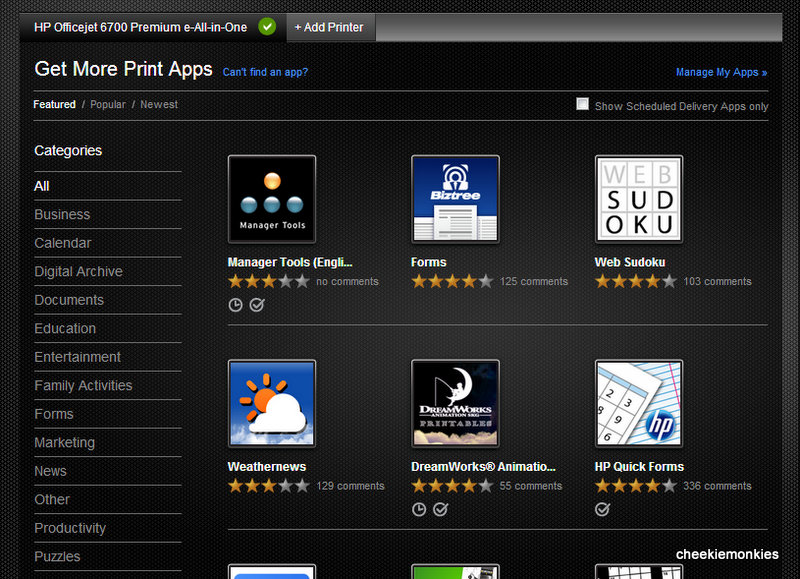
Task: Open the DreamWorks Printables app icon
Action: 455,404
